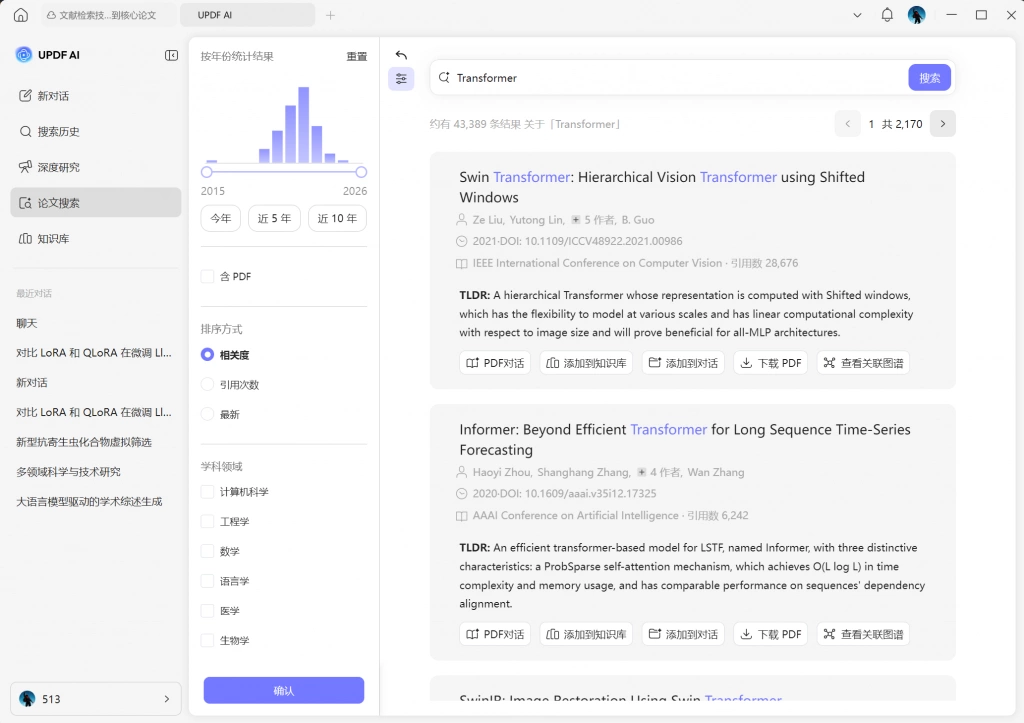Check the 计算机科学 field checkbox
The height and width of the screenshot is (723, 1024).
pos(207,492)
